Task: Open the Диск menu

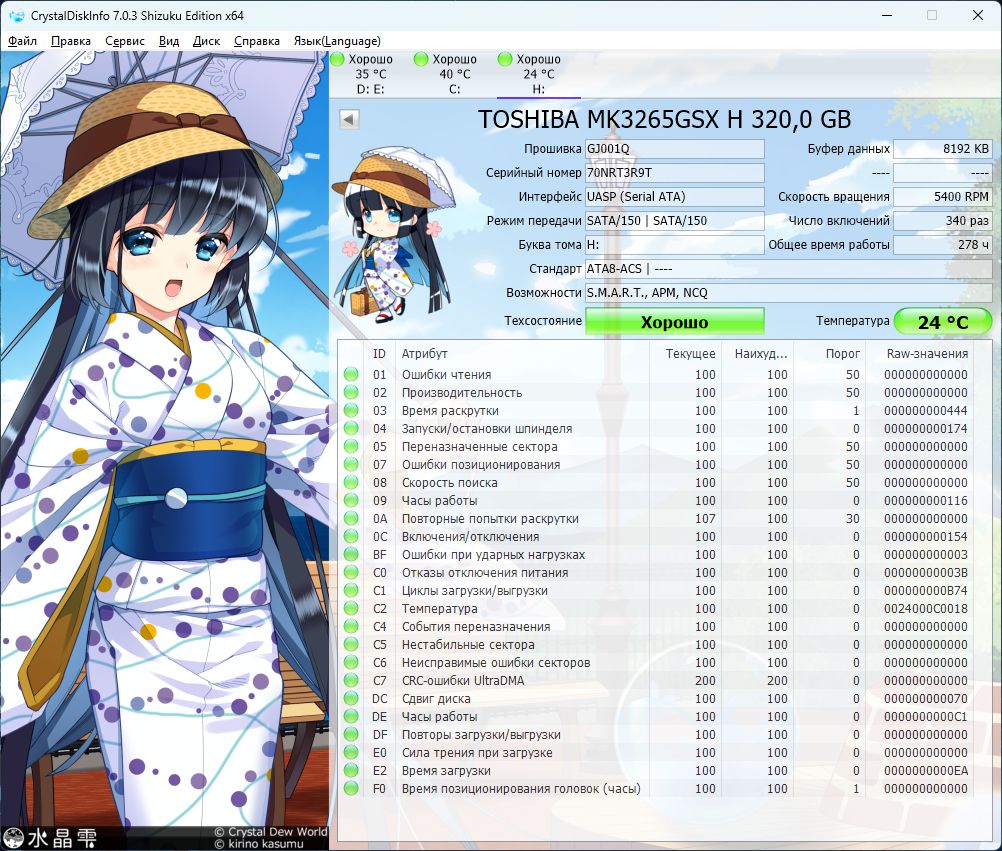Action: click(206, 41)
